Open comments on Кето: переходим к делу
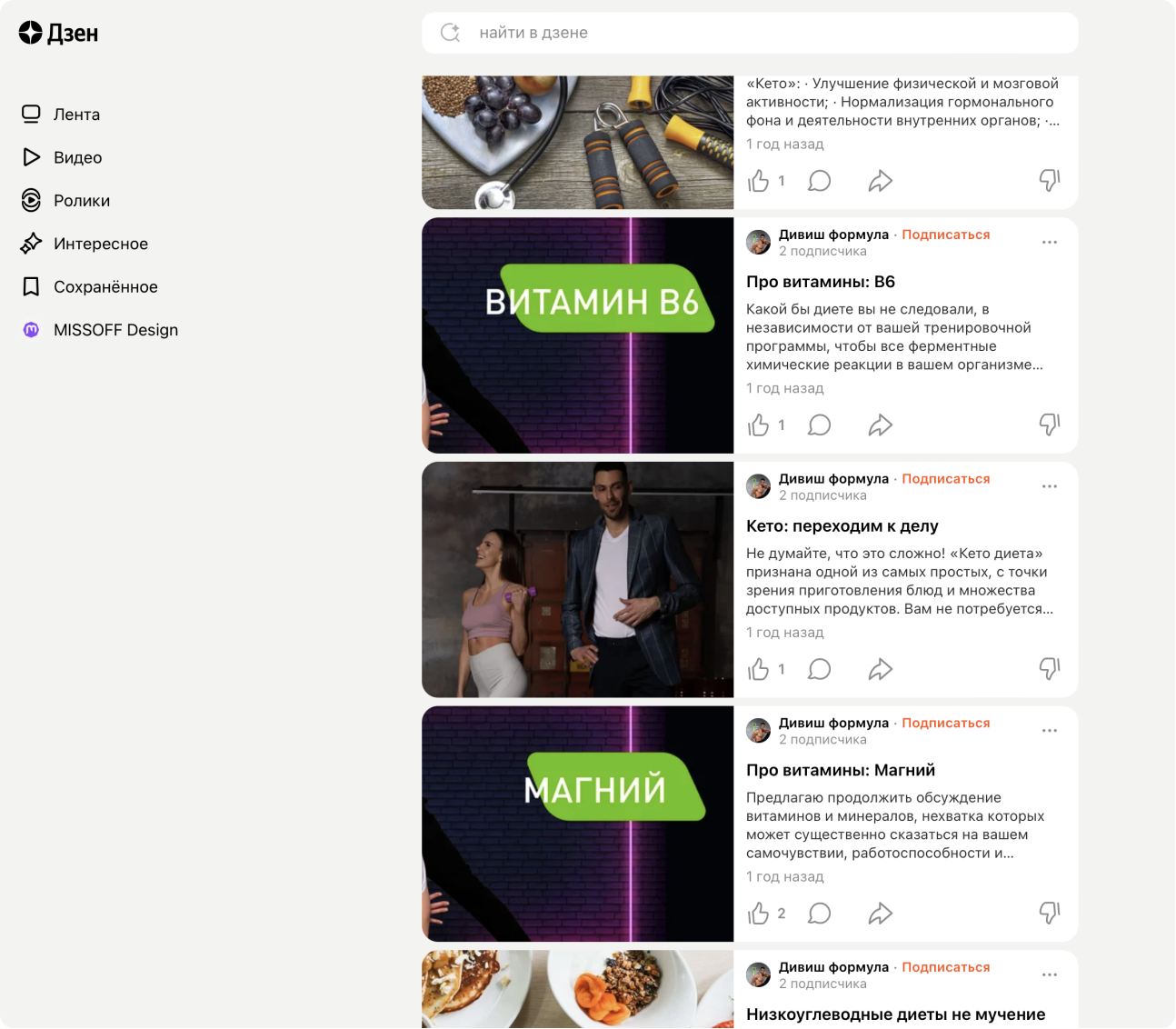Viewport: 1176px width, 1029px height. pyautogui.click(x=820, y=670)
